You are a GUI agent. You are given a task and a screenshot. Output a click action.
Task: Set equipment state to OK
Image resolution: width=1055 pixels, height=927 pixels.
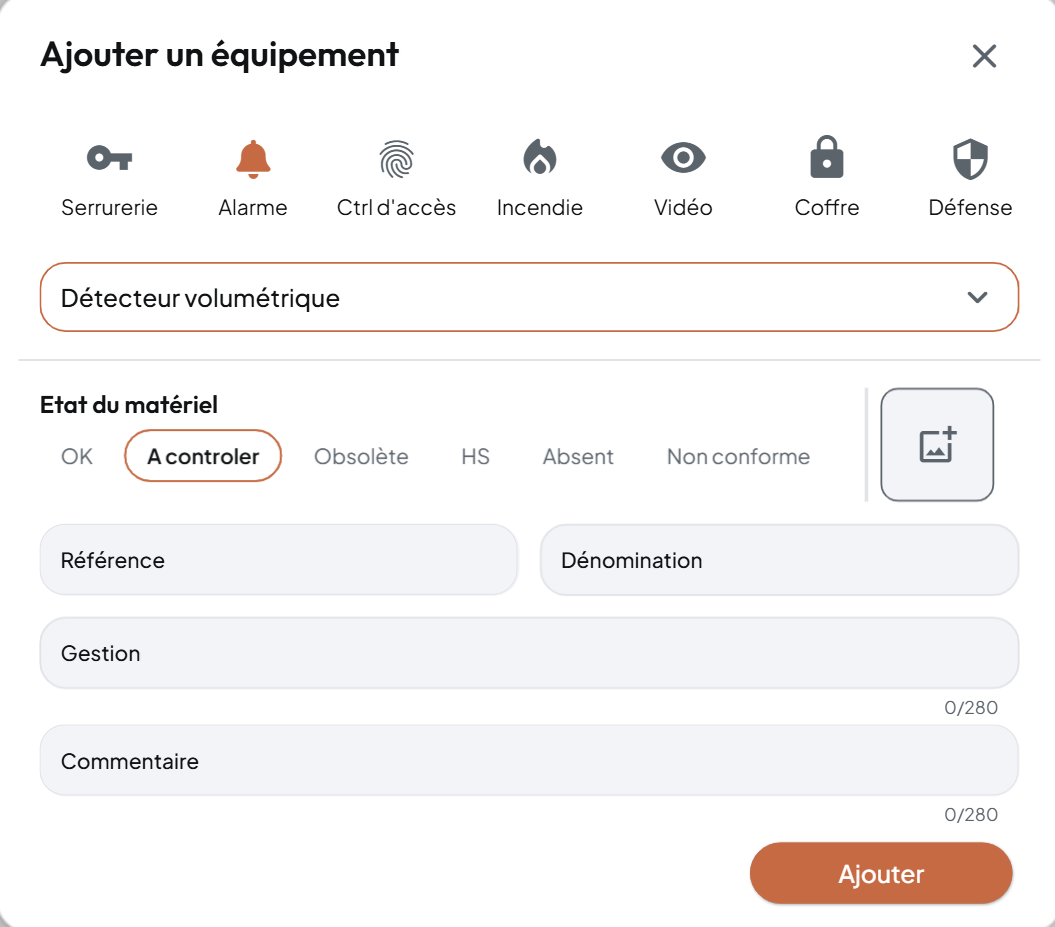point(77,457)
